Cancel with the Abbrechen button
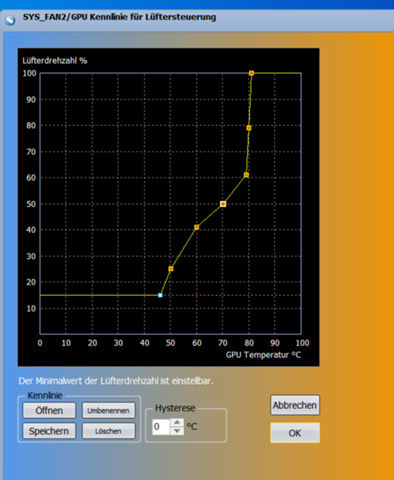The height and width of the screenshot is (480, 394). coord(295,405)
